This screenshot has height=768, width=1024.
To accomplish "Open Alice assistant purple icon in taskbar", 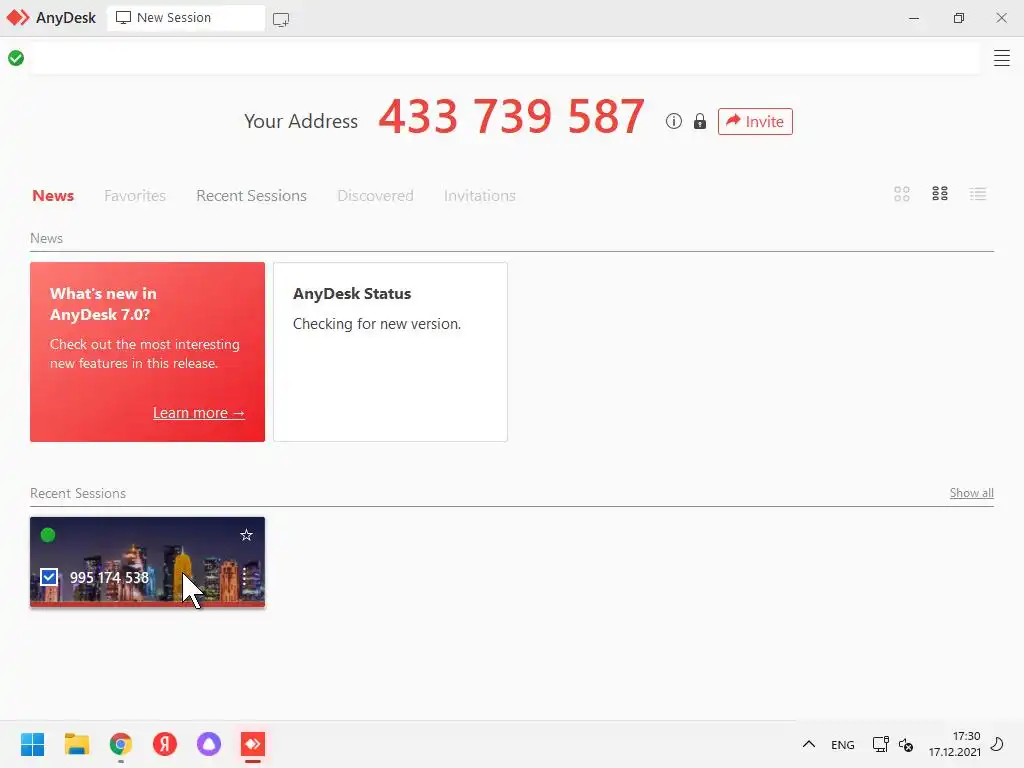I will coord(209,744).
